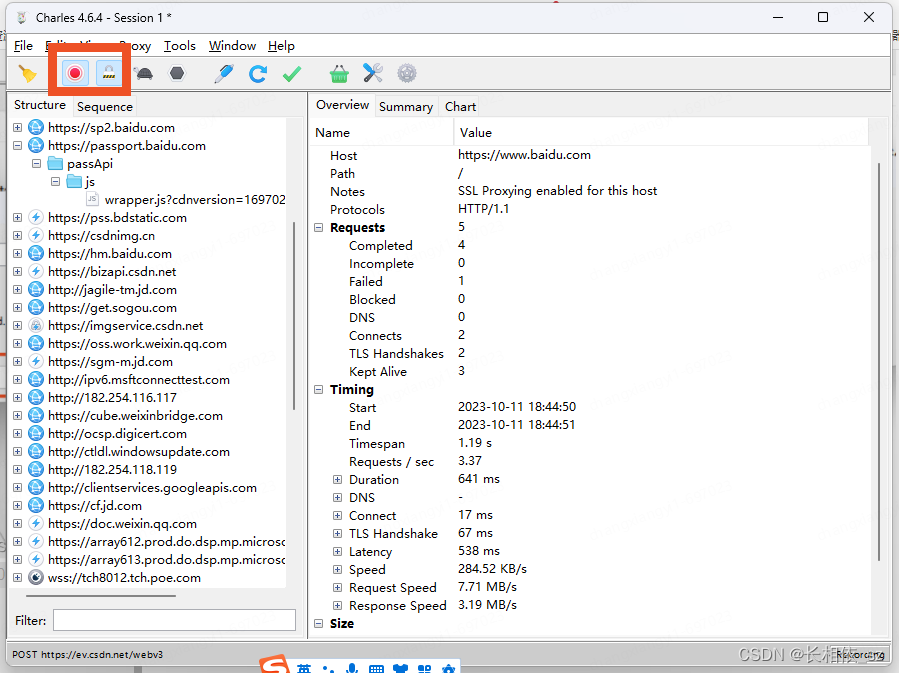Expand the pss.bdstatic.com host
Image resolution: width=899 pixels, height=673 pixels.
18,217
